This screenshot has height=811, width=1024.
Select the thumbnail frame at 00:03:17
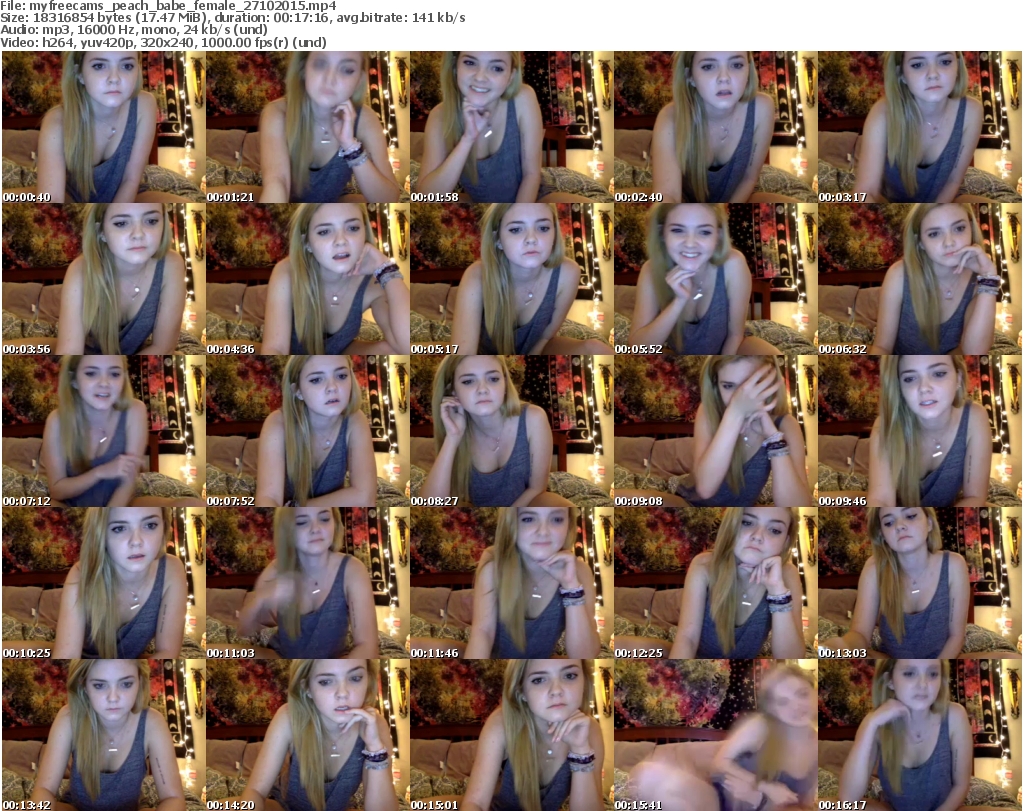[920, 127]
